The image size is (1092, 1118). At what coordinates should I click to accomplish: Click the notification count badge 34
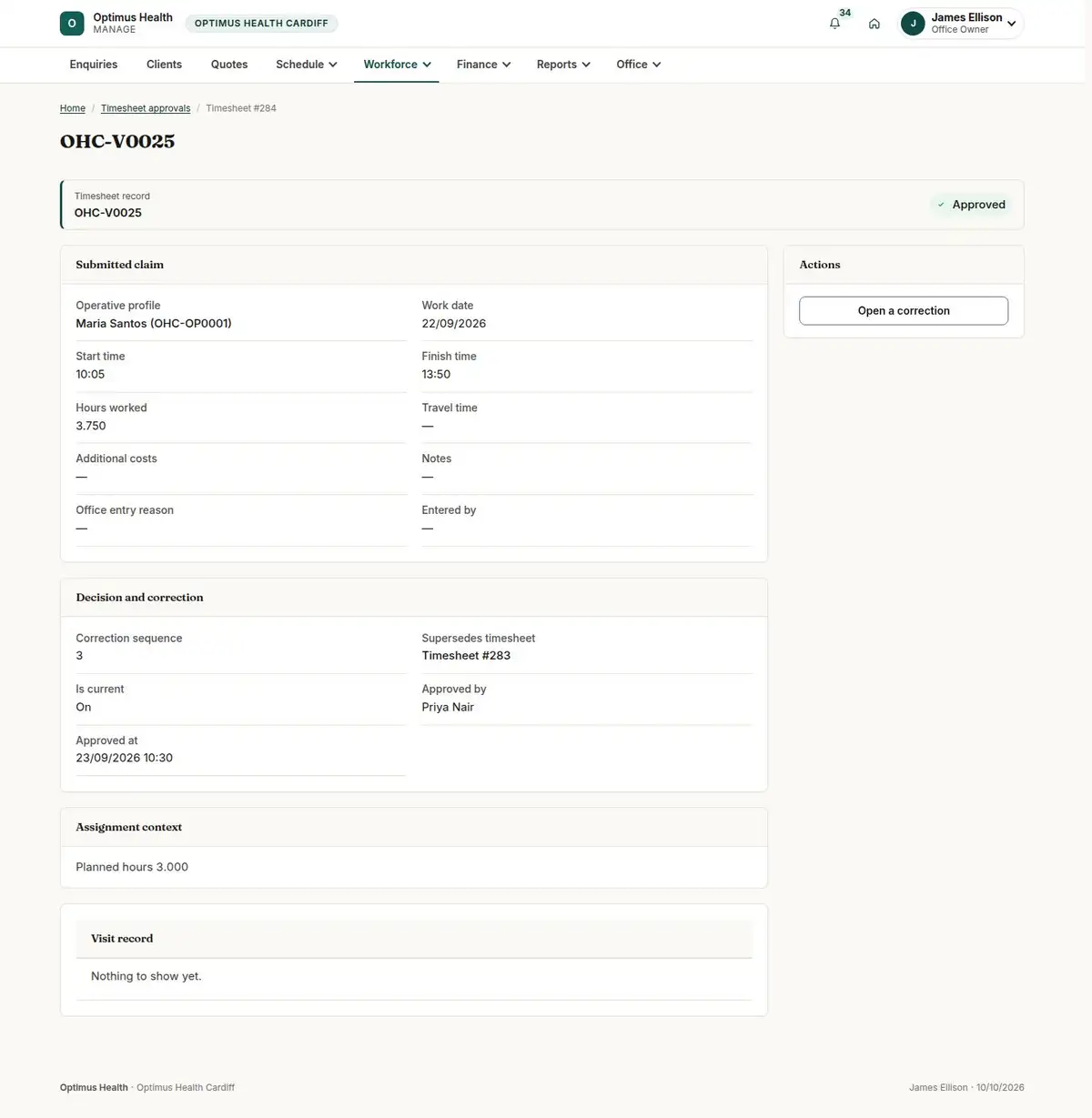(x=845, y=13)
